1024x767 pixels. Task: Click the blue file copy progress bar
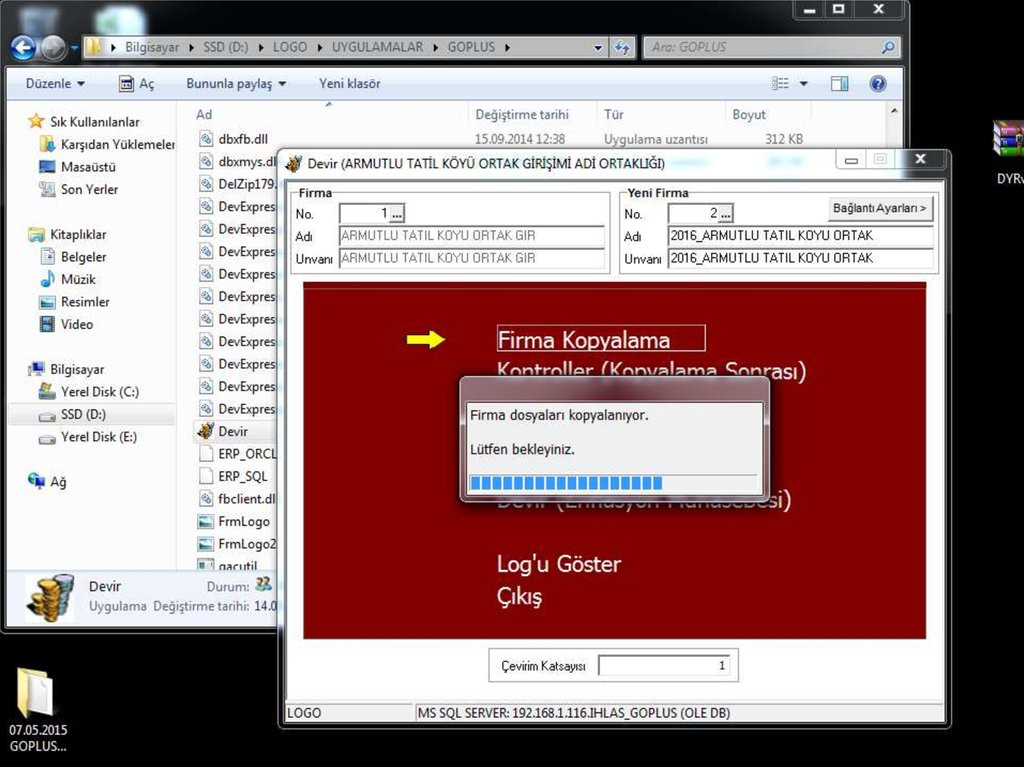[x=566, y=484]
